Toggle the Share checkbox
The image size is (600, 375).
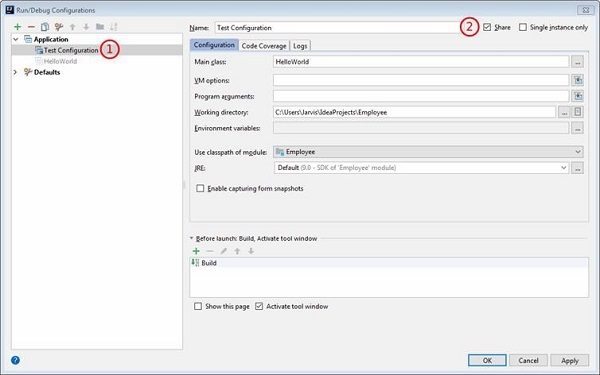(487, 27)
